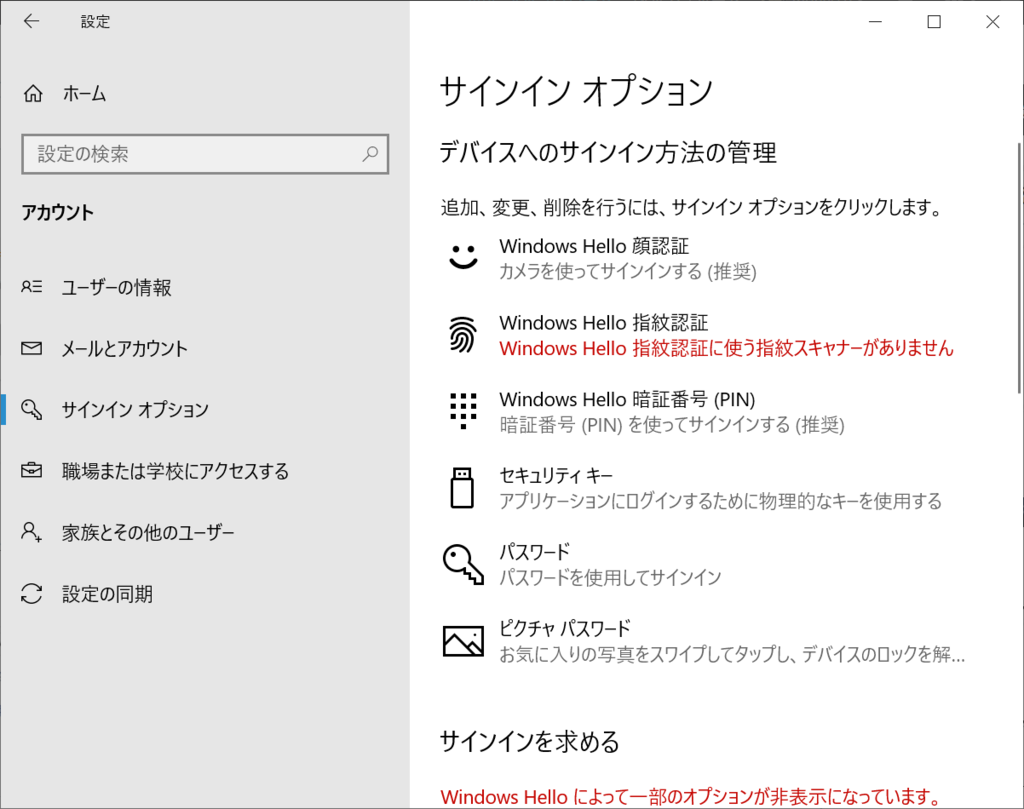Open ホーム in the sidebar
This screenshot has height=809, width=1024.
click(205, 94)
